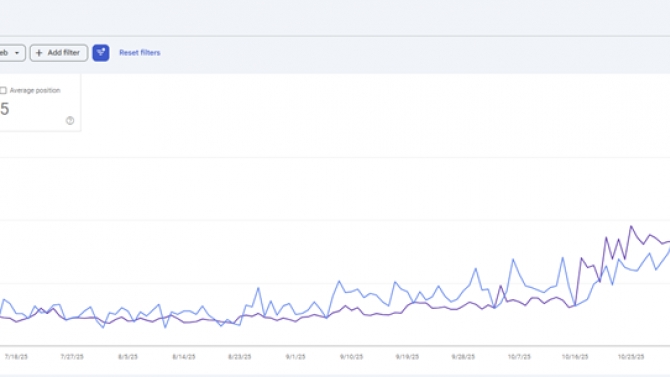Click the 10/25/25 date label
The width and height of the screenshot is (670, 377).
[631, 356]
